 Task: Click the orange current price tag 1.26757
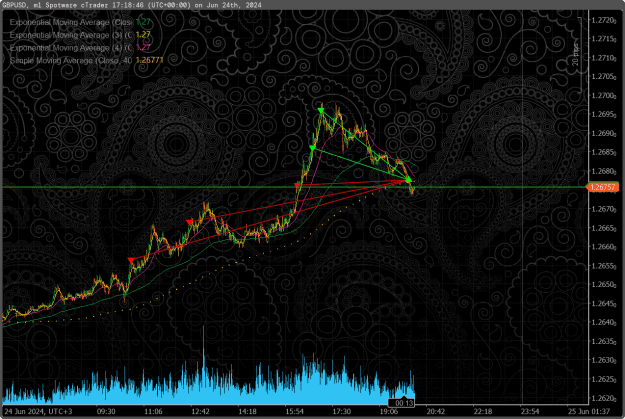[x=602, y=187]
